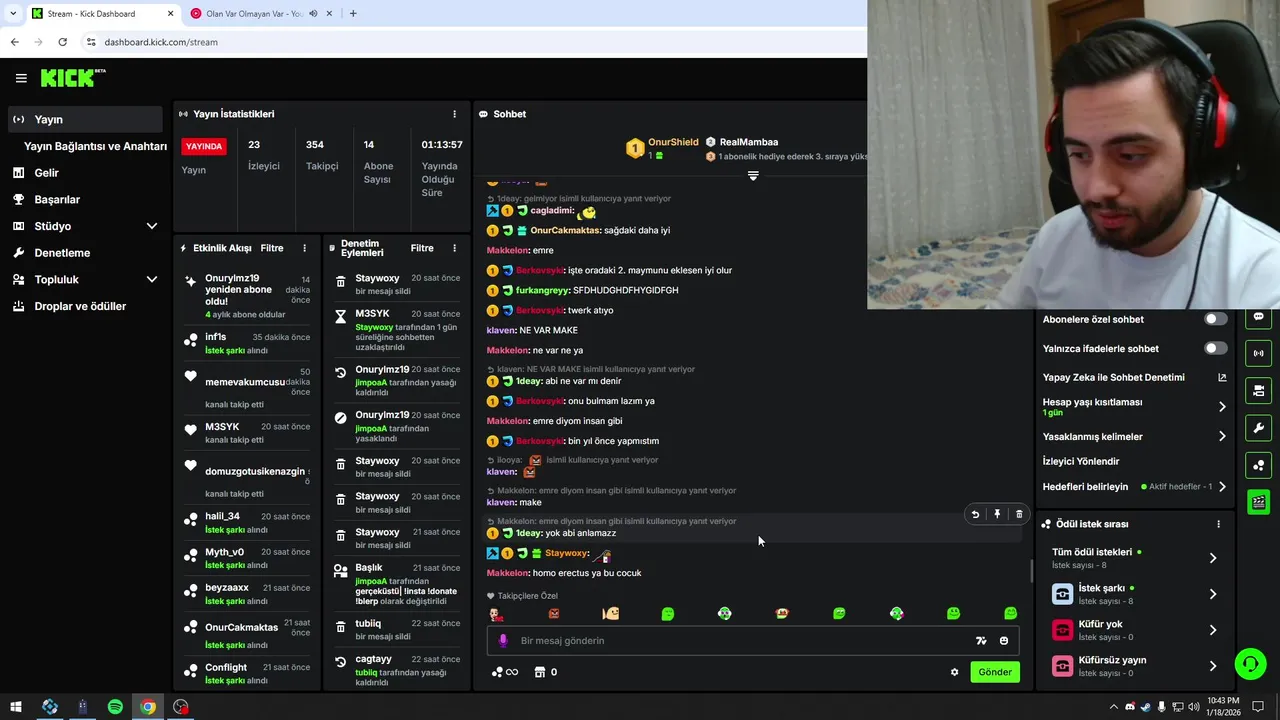The height and width of the screenshot is (720, 1280).
Task: Open the clapperboard clips widget icon
Action: click(1258, 502)
